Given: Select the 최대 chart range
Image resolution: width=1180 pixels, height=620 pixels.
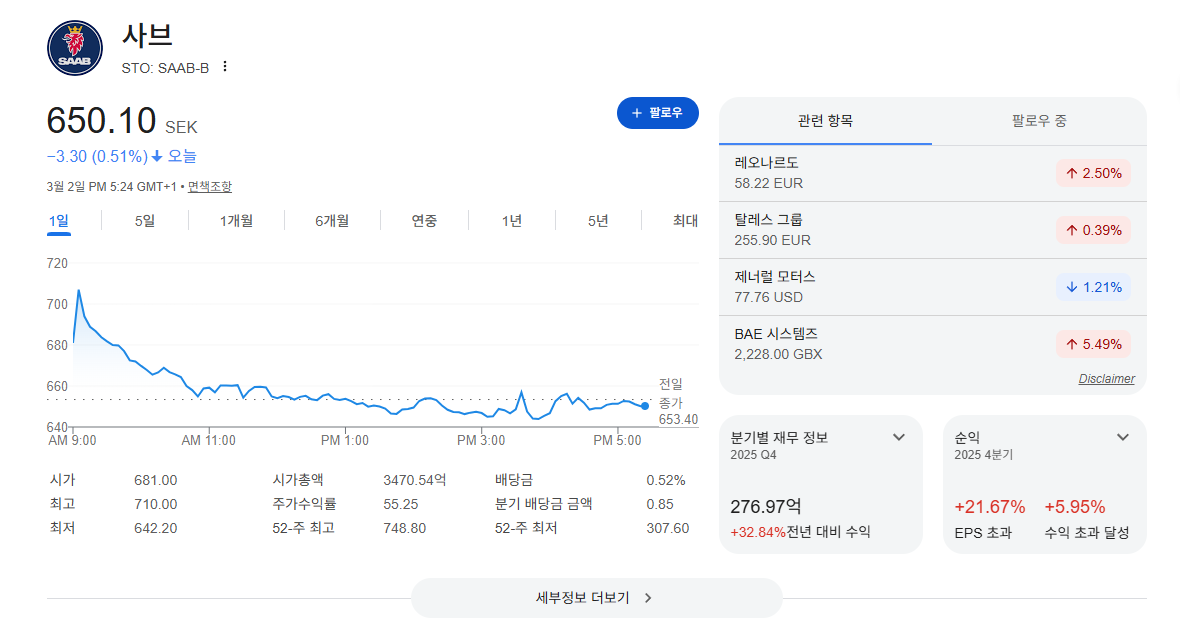Looking at the screenshot, I should (x=685, y=221).
